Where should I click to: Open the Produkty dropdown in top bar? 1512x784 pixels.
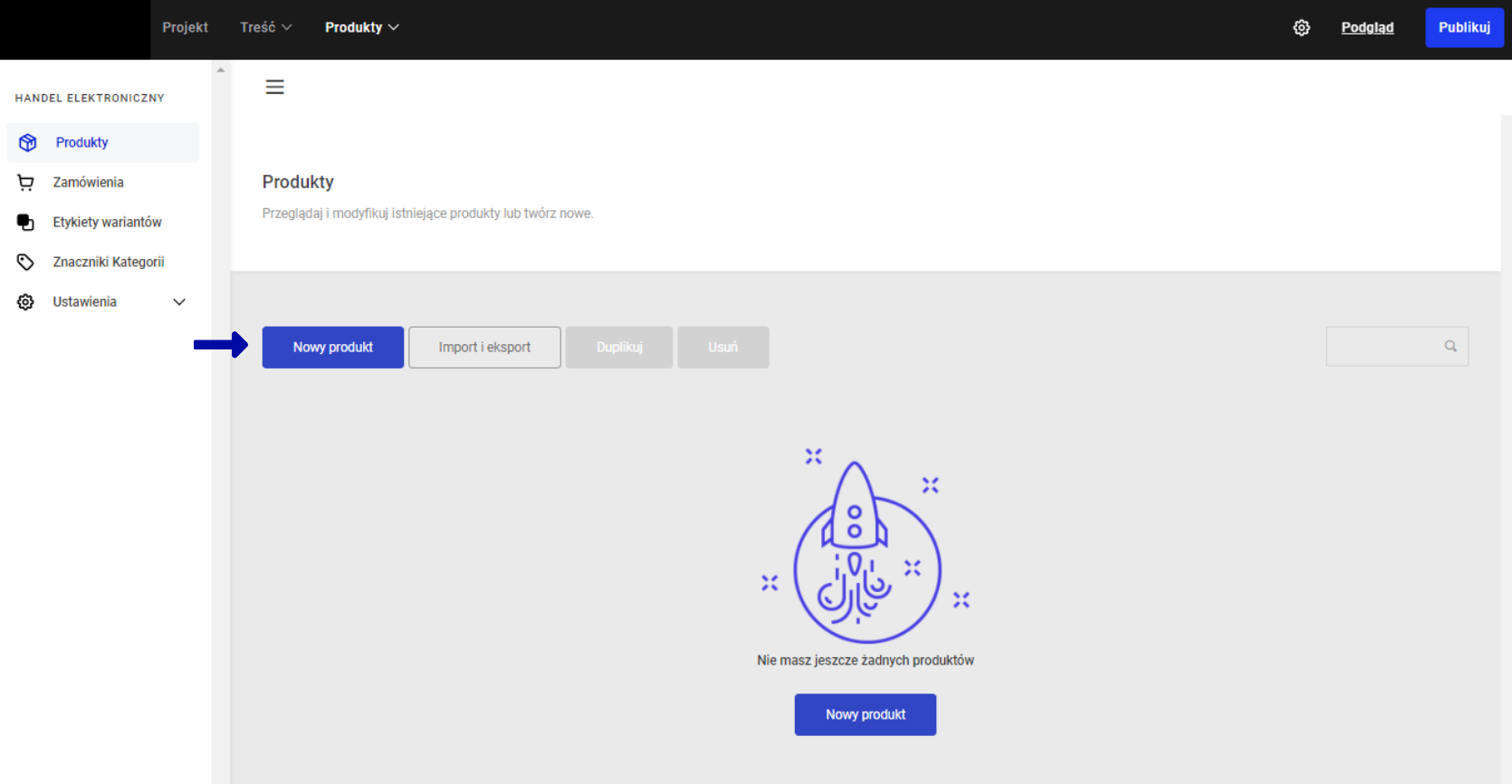point(362,28)
